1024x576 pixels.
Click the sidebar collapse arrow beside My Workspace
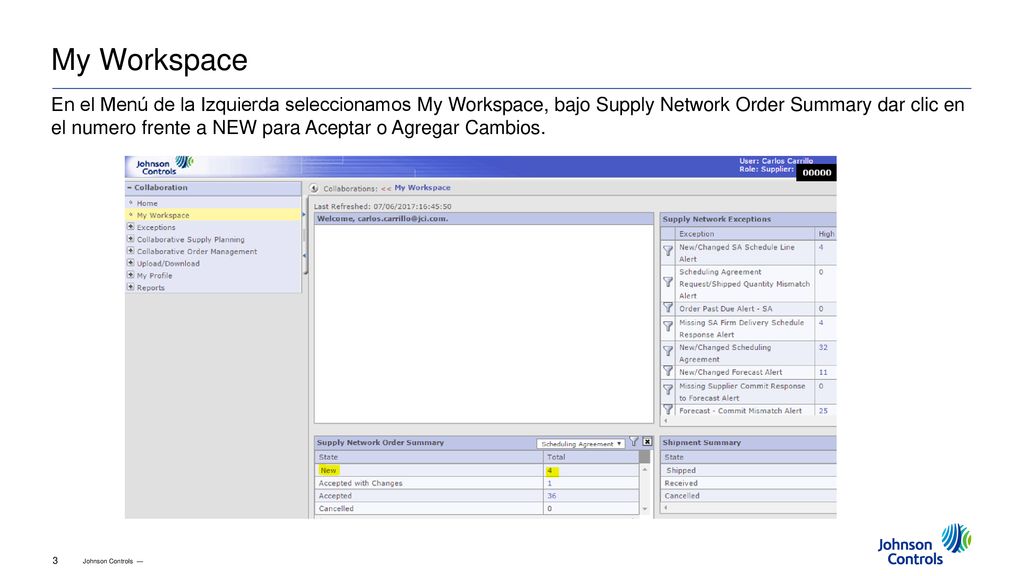pos(304,215)
